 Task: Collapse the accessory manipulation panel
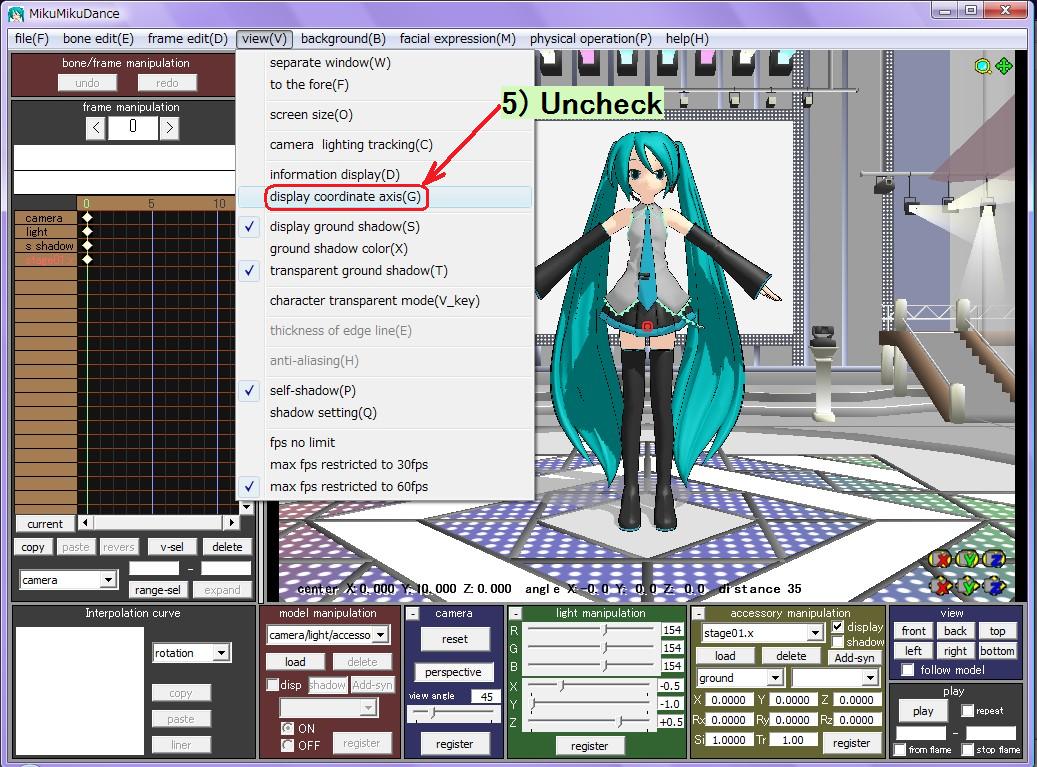pyautogui.click(x=698, y=614)
